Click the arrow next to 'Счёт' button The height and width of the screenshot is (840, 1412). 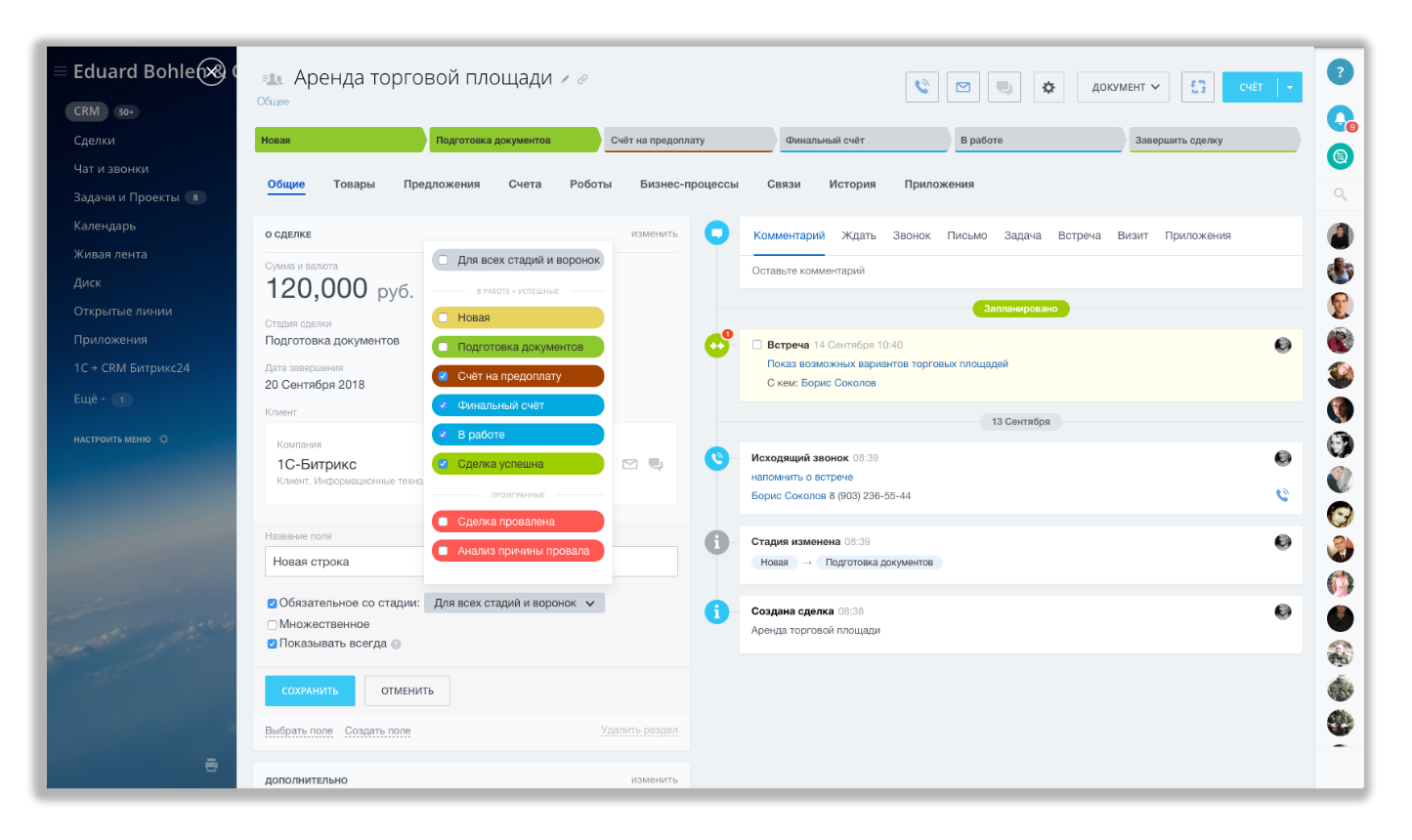[1290, 87]
